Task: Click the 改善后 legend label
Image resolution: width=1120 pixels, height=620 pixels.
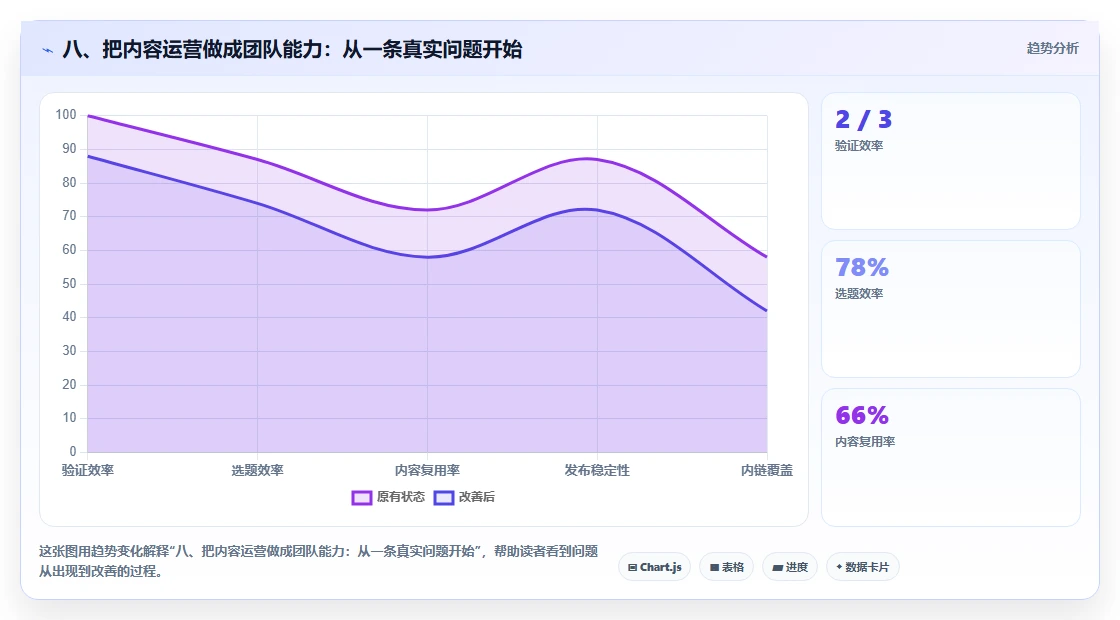Action: point(477,496)
